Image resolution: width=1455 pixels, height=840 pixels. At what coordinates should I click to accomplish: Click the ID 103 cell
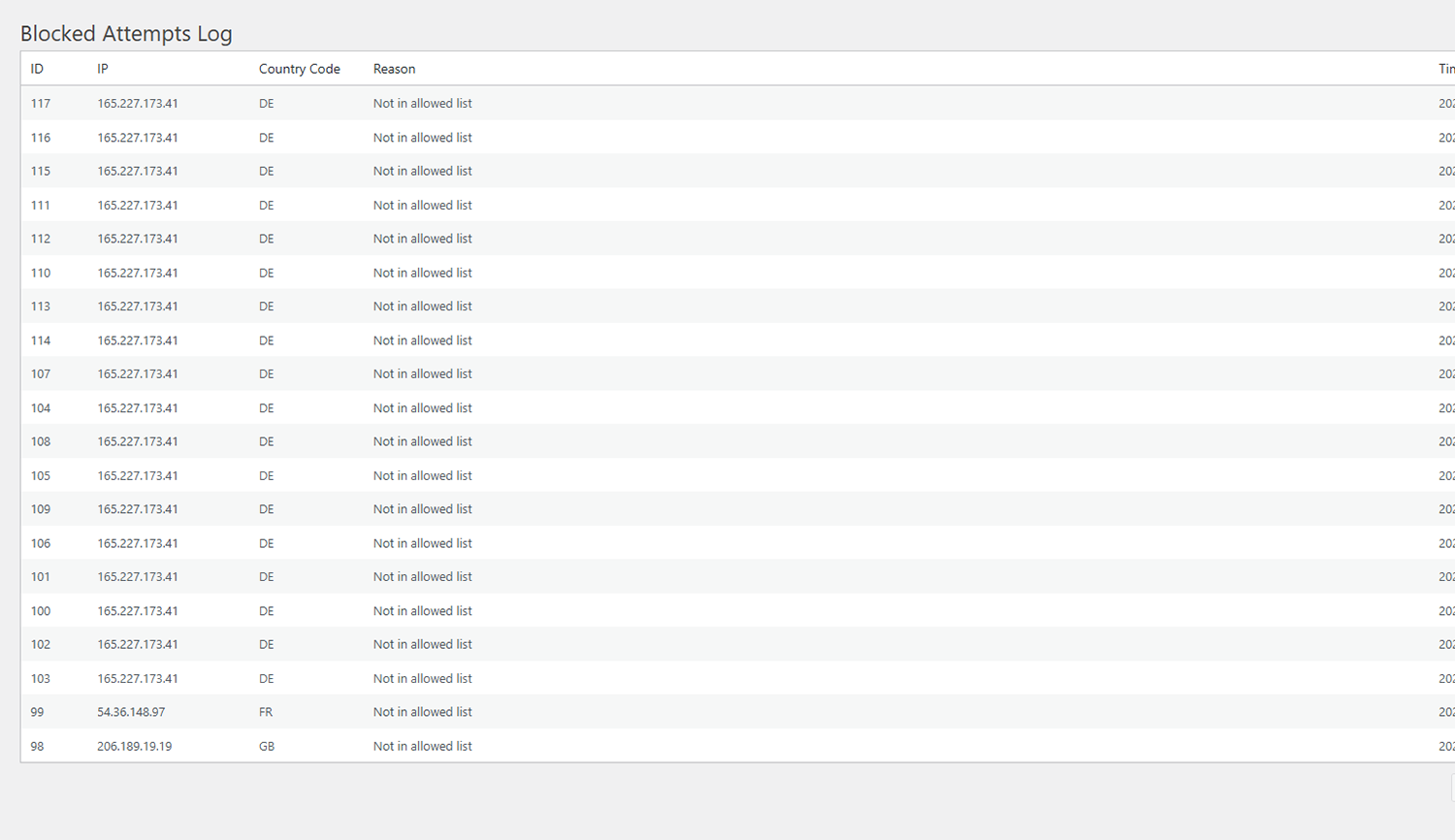41,679
